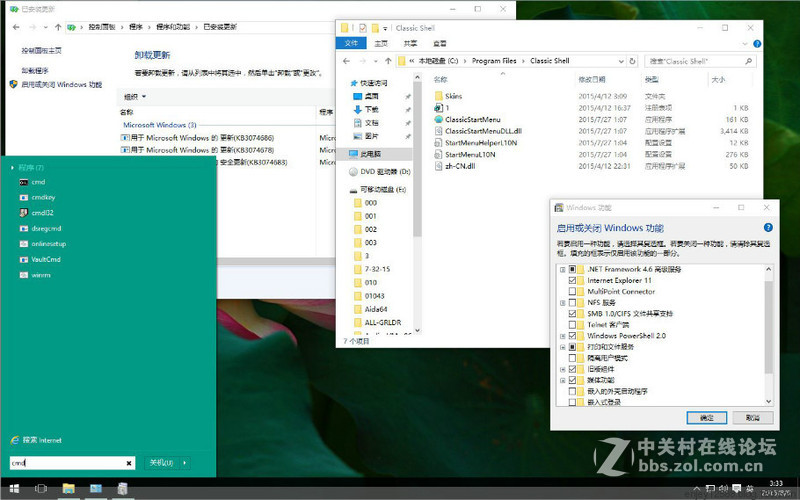Viewport: 800px width, 500px height.
Task: Switch to the Home ribbon tab
Action: point(381,43)
